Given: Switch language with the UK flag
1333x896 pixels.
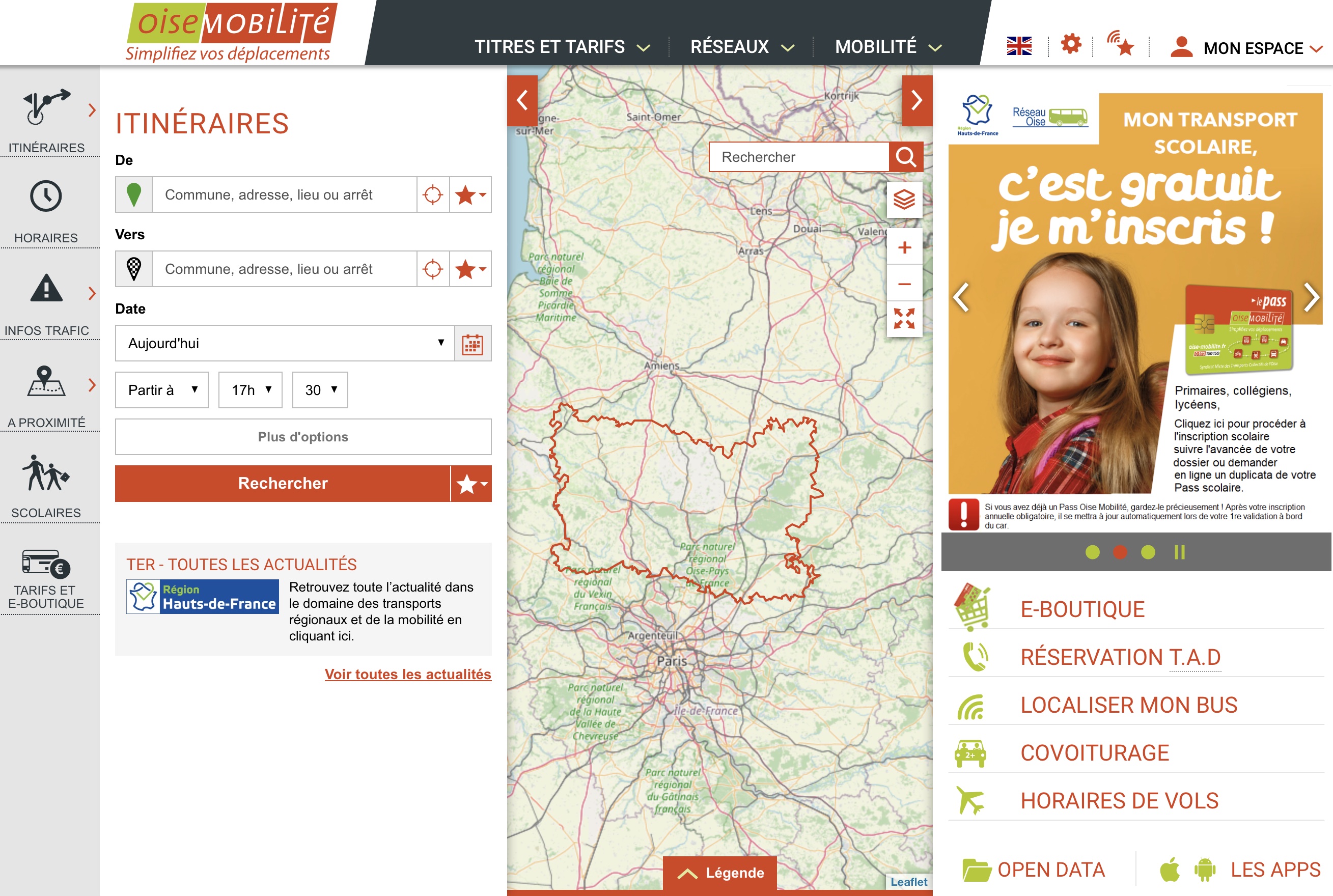Looking at the screenshot, I should (x=1019, y=46).
